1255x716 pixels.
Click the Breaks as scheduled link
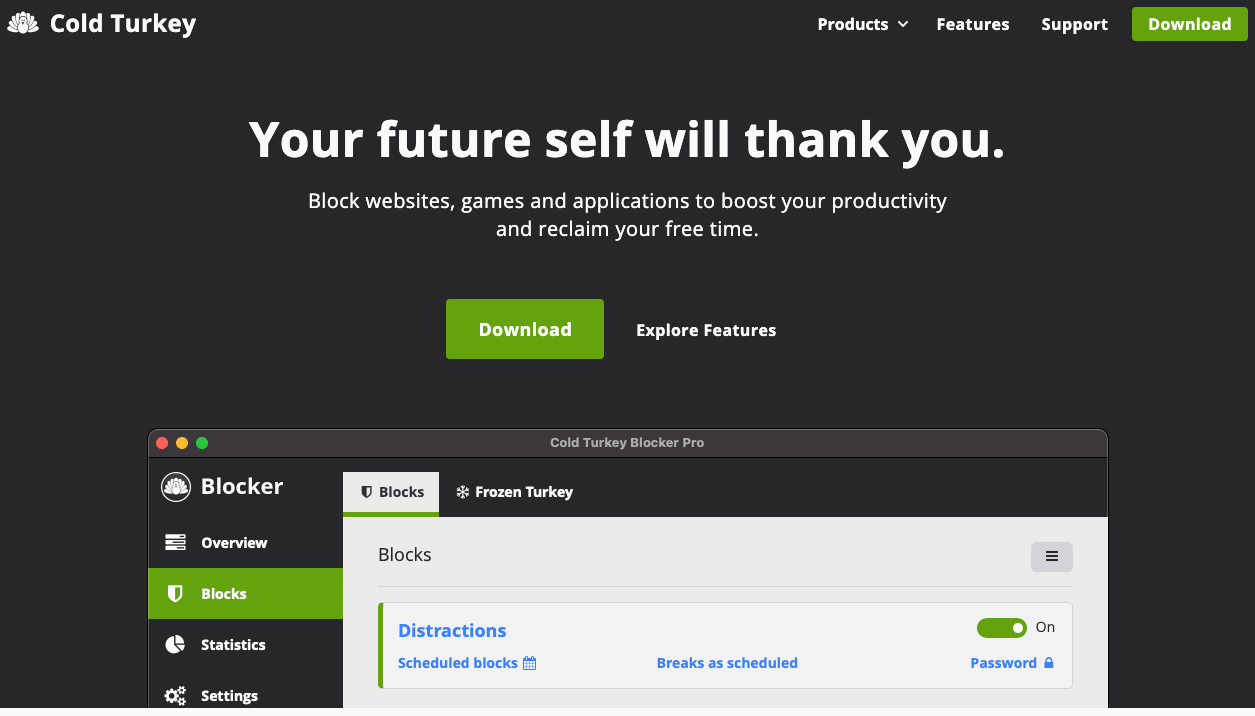pyautogui.click(x=727, y=663)
